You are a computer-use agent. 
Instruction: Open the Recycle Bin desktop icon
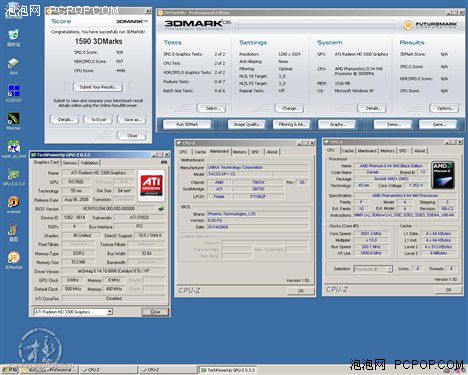(x=13, y=36)
